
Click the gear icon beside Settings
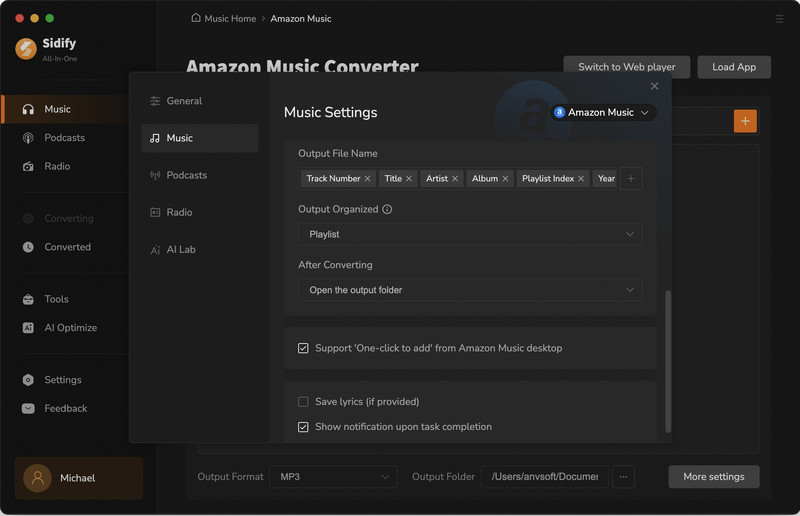pos(28,380)
